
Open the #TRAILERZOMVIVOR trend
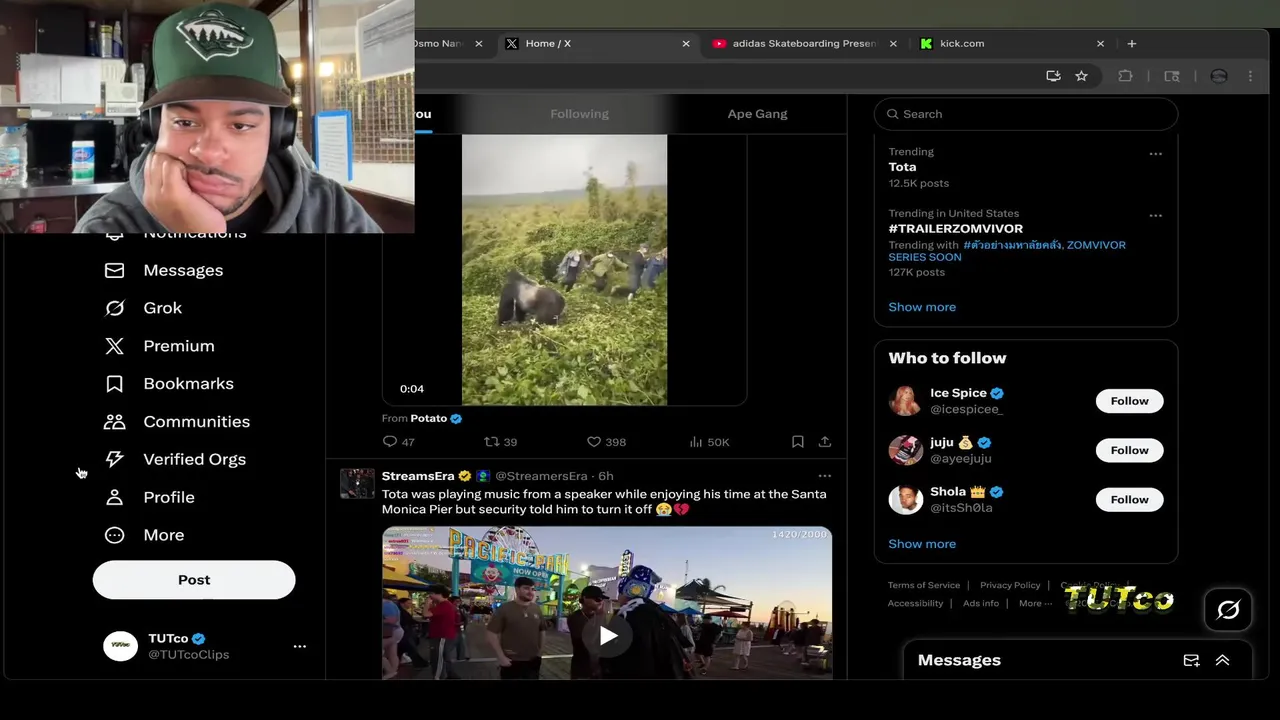point(955,229)
